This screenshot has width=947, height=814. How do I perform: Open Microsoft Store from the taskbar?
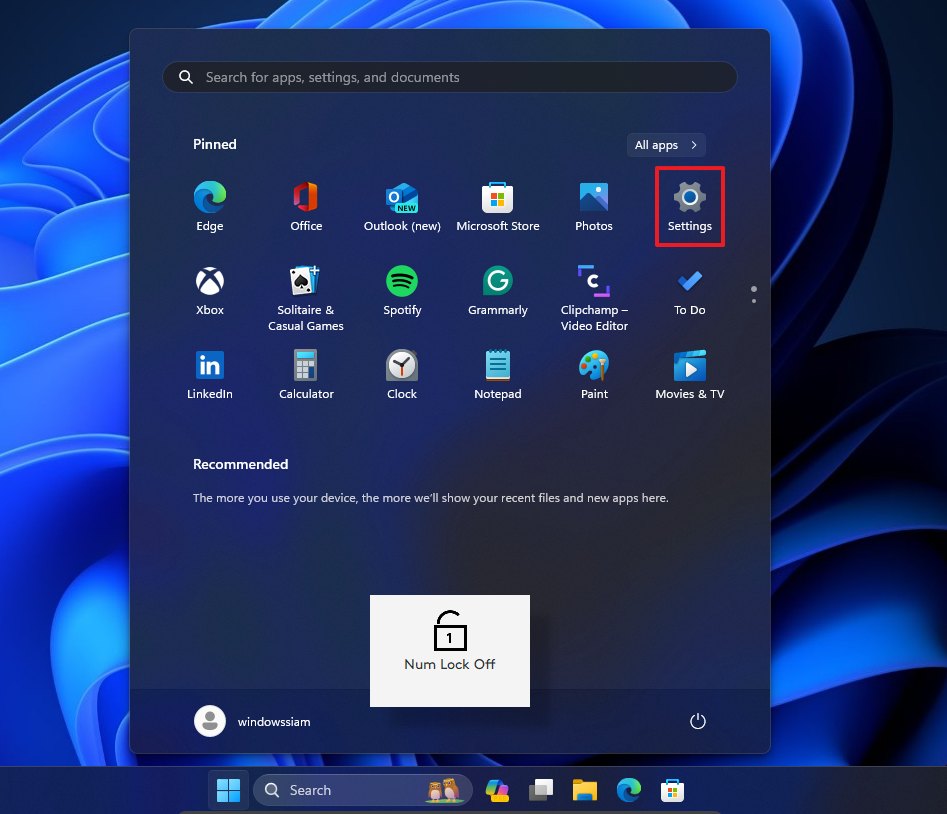[672, 790]
